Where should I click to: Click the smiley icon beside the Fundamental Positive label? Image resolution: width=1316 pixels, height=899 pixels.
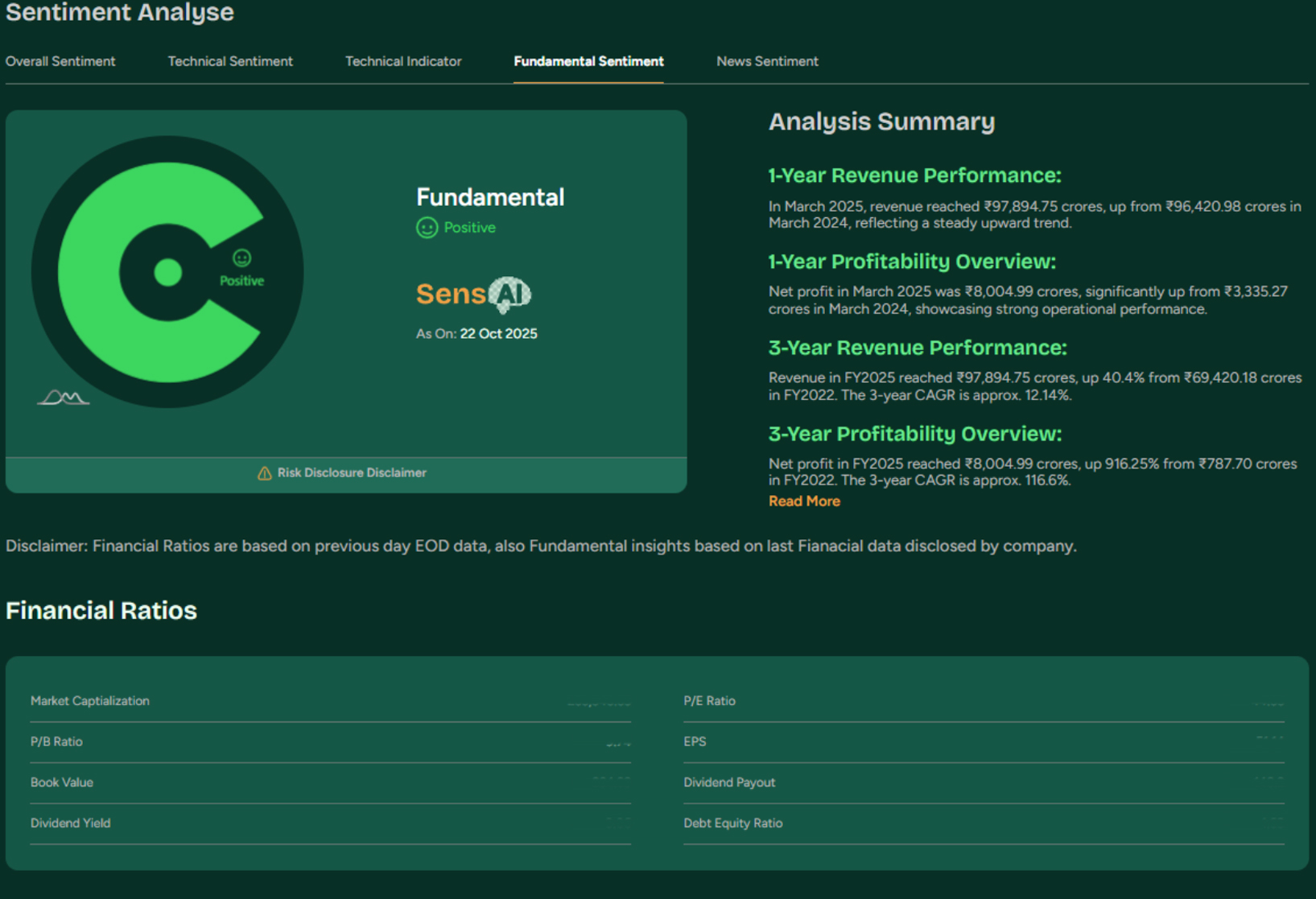427,228
